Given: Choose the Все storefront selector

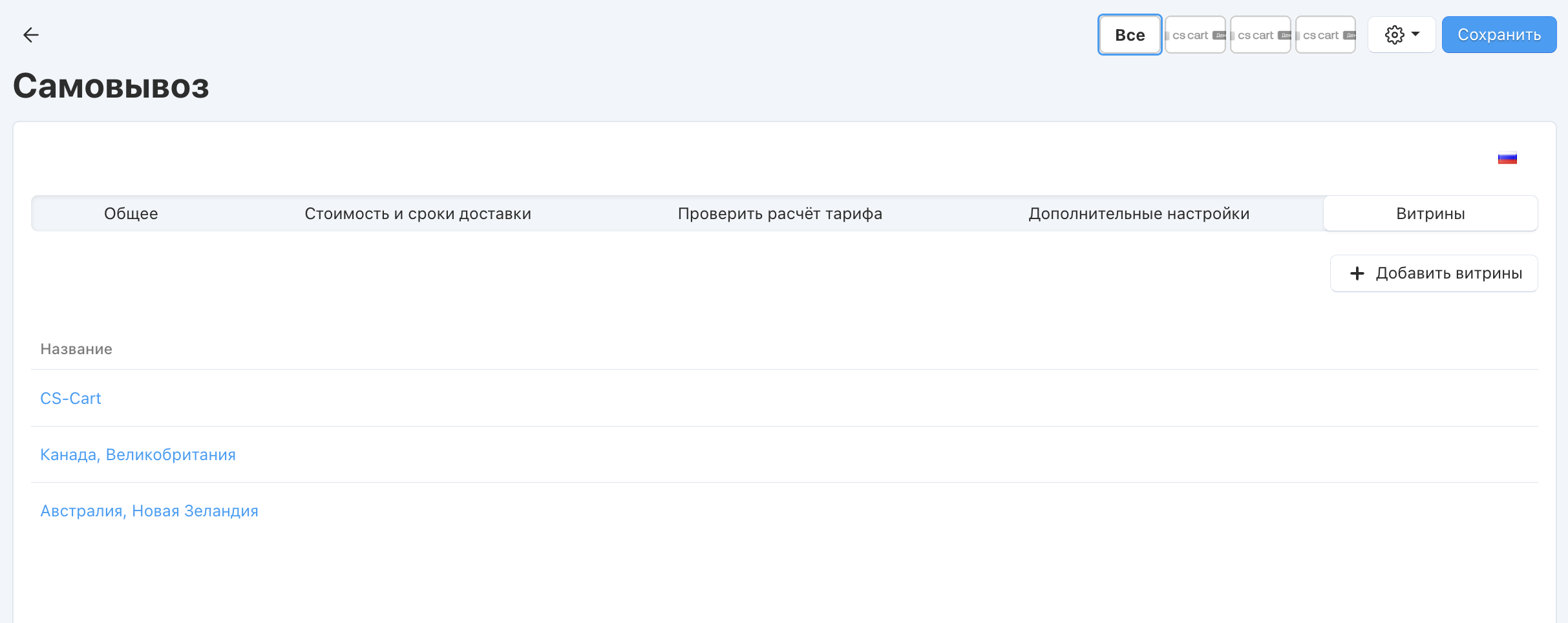Looking at the screenshot, I should [x=1129, y=35].
